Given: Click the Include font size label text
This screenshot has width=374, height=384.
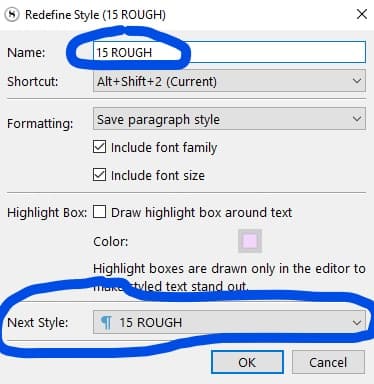Looking at the screenshot, I should pos(158,175).
